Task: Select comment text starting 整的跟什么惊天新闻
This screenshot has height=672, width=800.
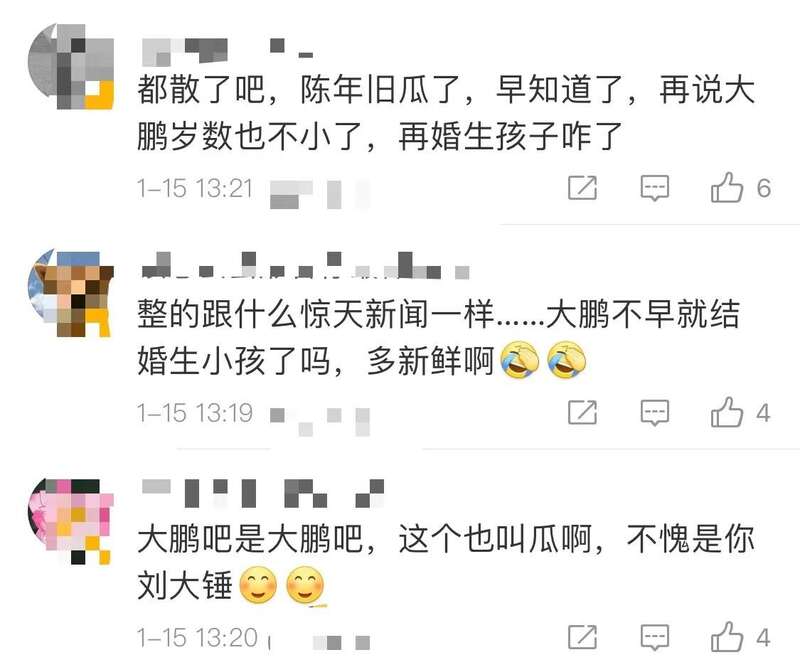Action: click(439, 337)
